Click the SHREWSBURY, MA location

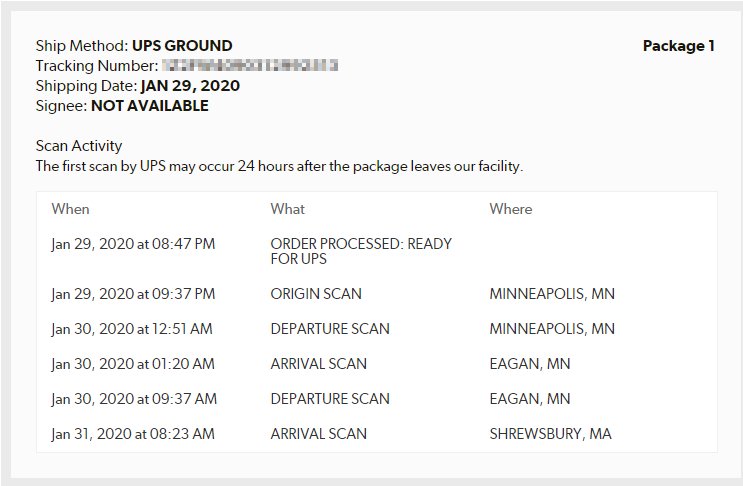550,433
